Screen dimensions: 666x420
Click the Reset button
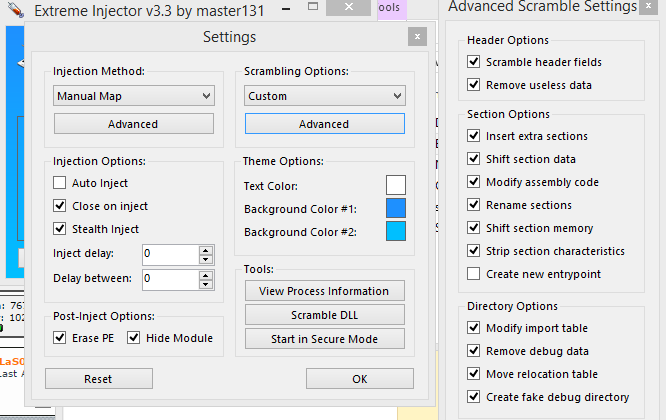point(99,379)
